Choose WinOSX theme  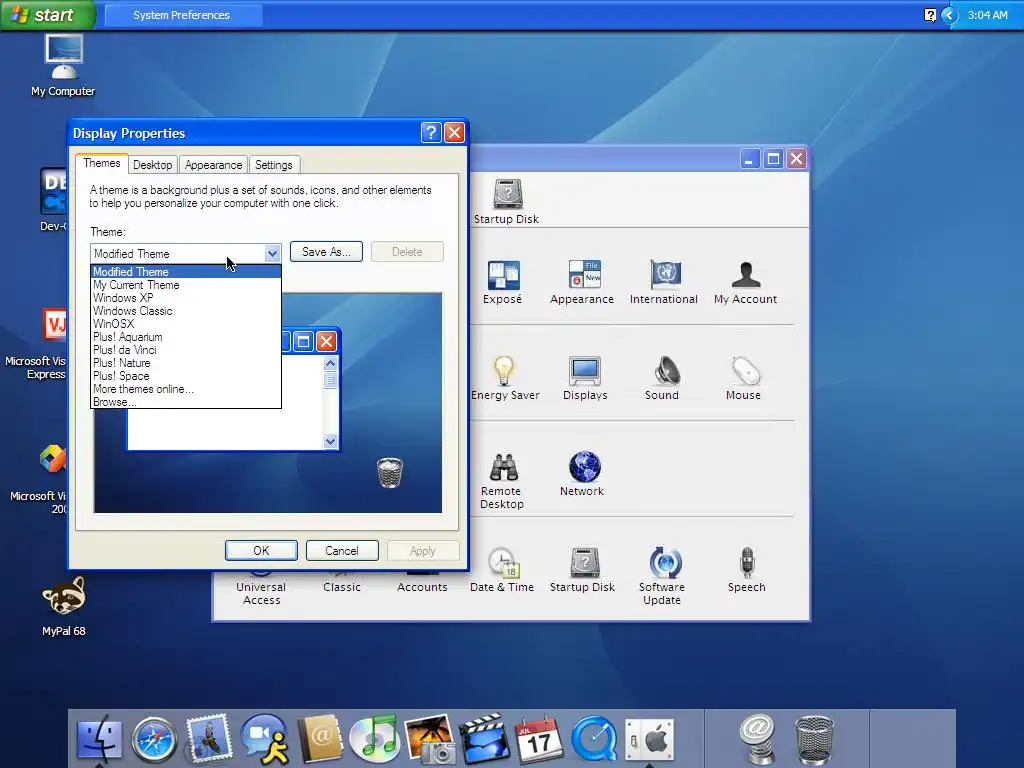[186, 324]
